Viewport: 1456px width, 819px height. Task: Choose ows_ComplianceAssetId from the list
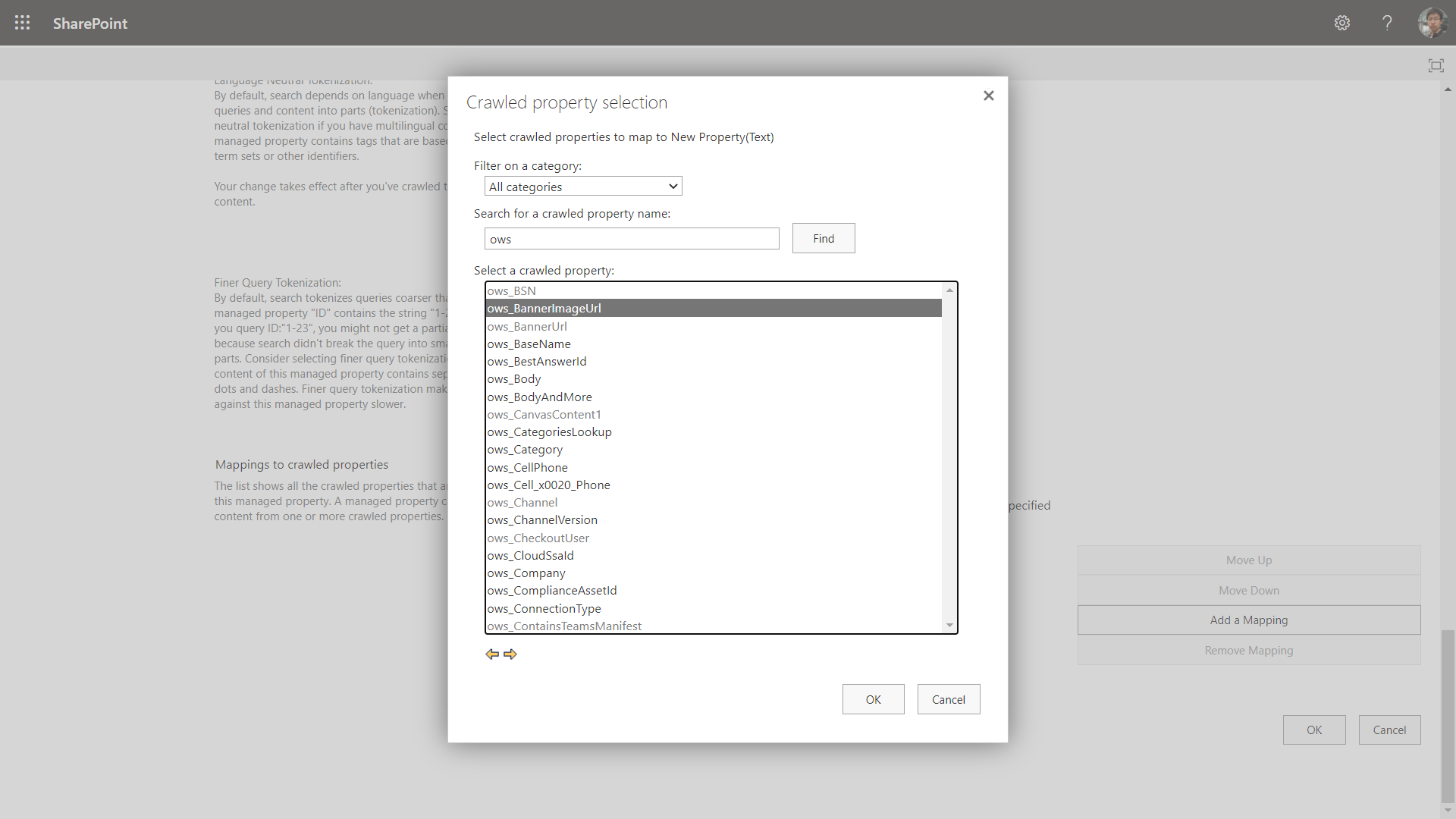pos(552,591)
